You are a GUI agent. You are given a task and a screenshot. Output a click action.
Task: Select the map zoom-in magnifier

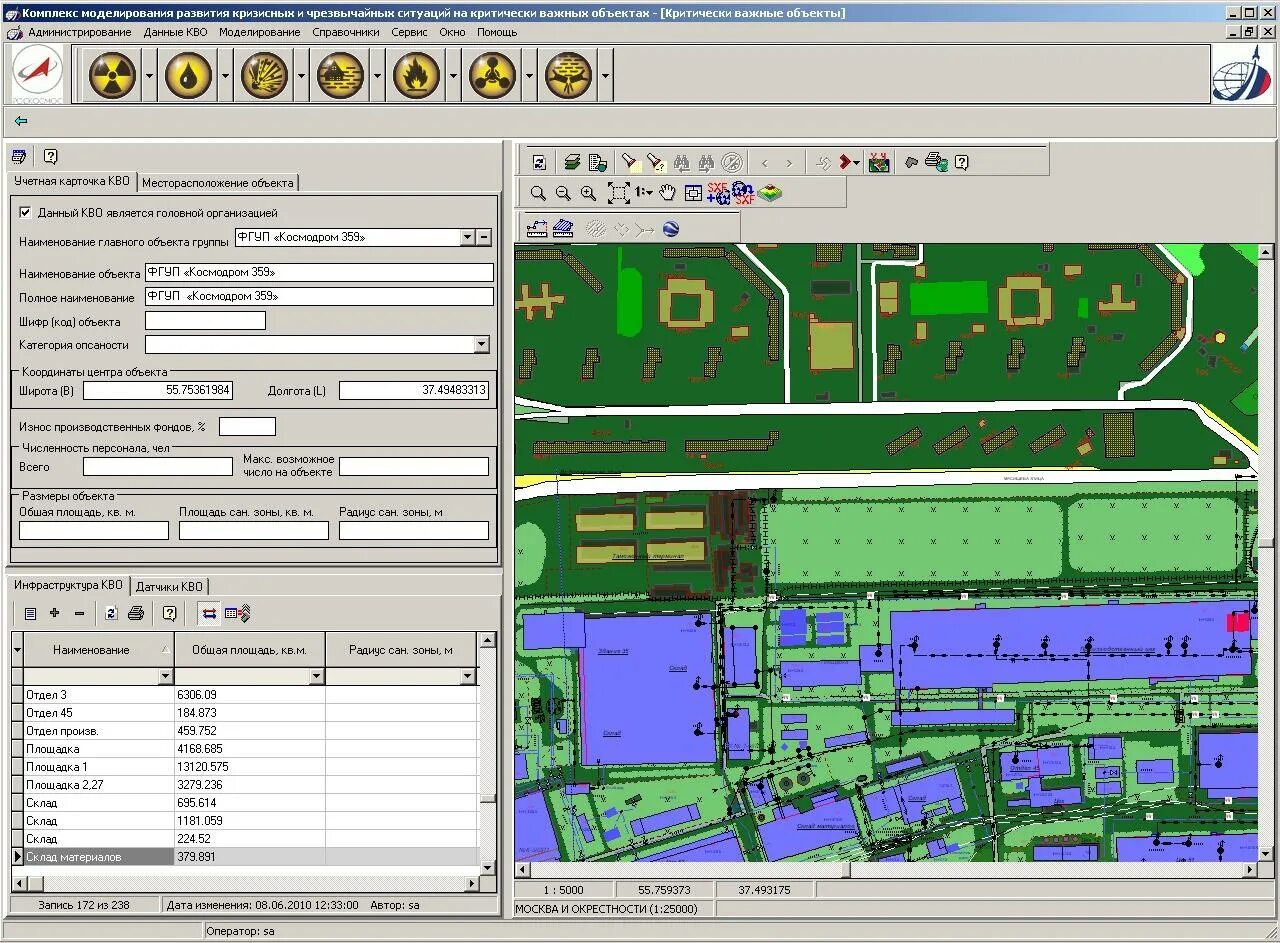pos(588,193)
